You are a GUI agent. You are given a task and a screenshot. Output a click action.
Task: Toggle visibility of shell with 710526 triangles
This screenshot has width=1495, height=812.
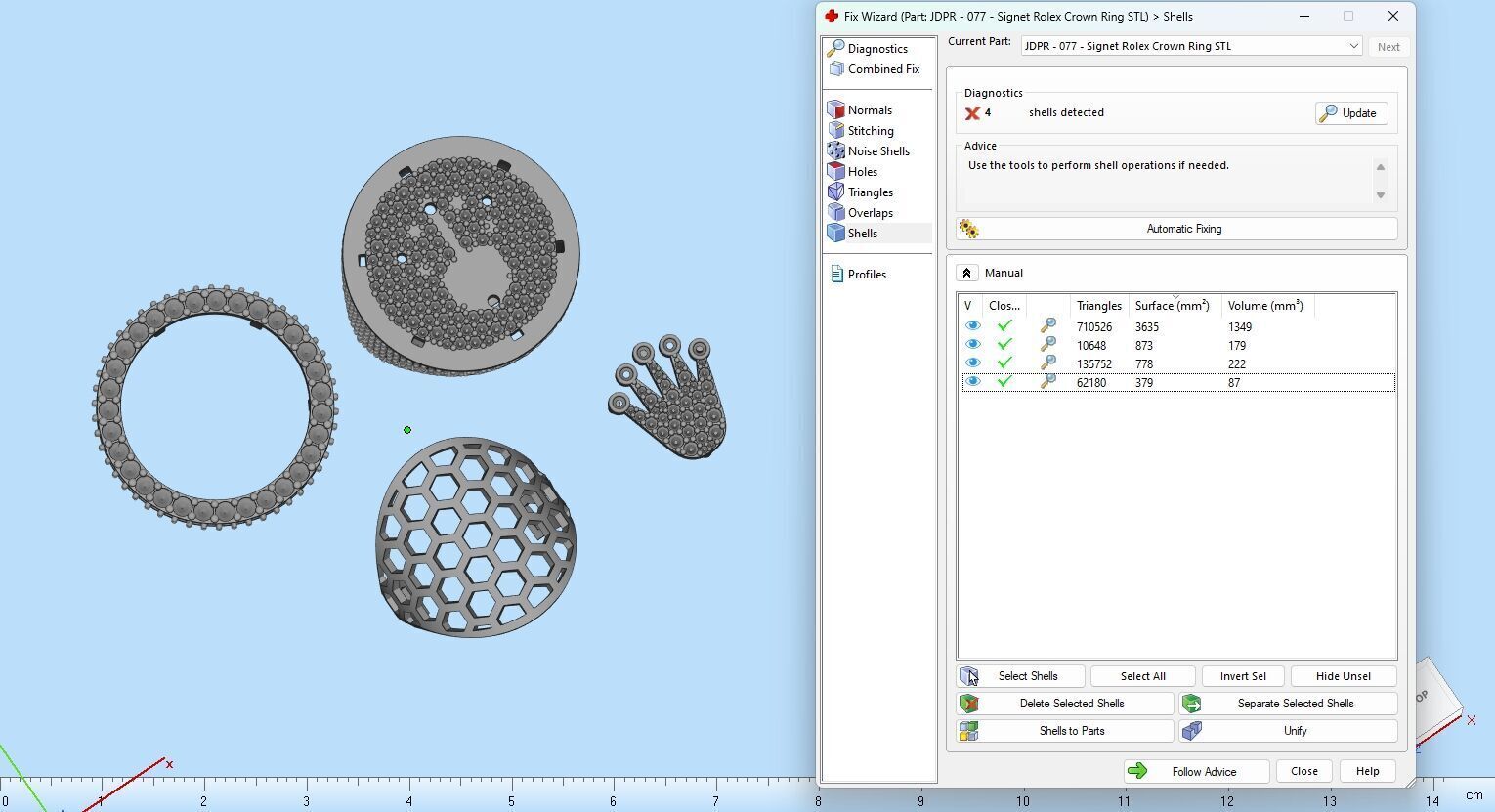(972, 326)
